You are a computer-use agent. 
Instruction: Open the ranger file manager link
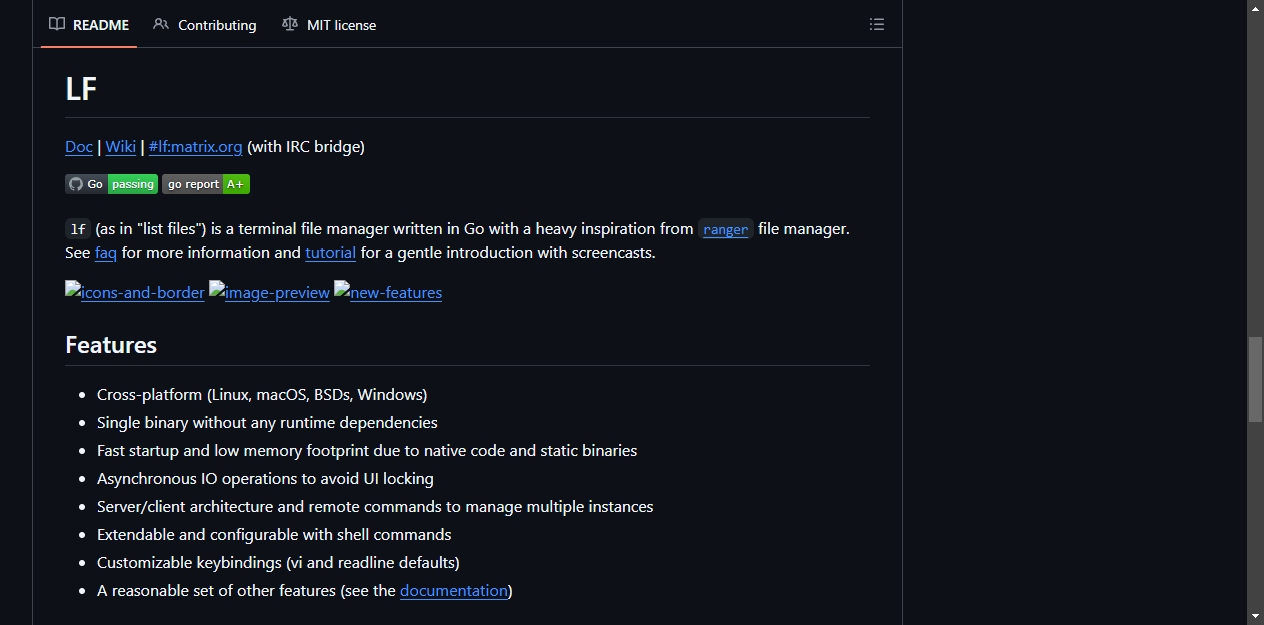726,229
